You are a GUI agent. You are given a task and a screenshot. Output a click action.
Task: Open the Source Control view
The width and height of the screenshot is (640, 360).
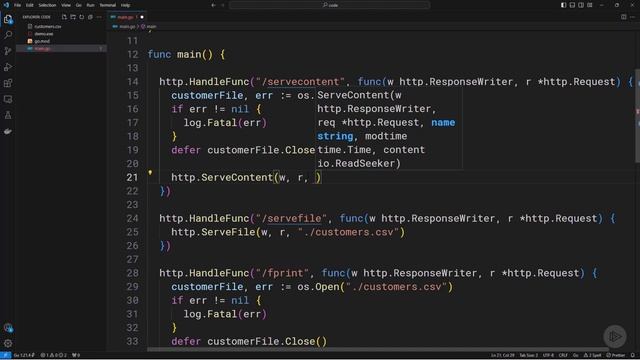point(8,51)
